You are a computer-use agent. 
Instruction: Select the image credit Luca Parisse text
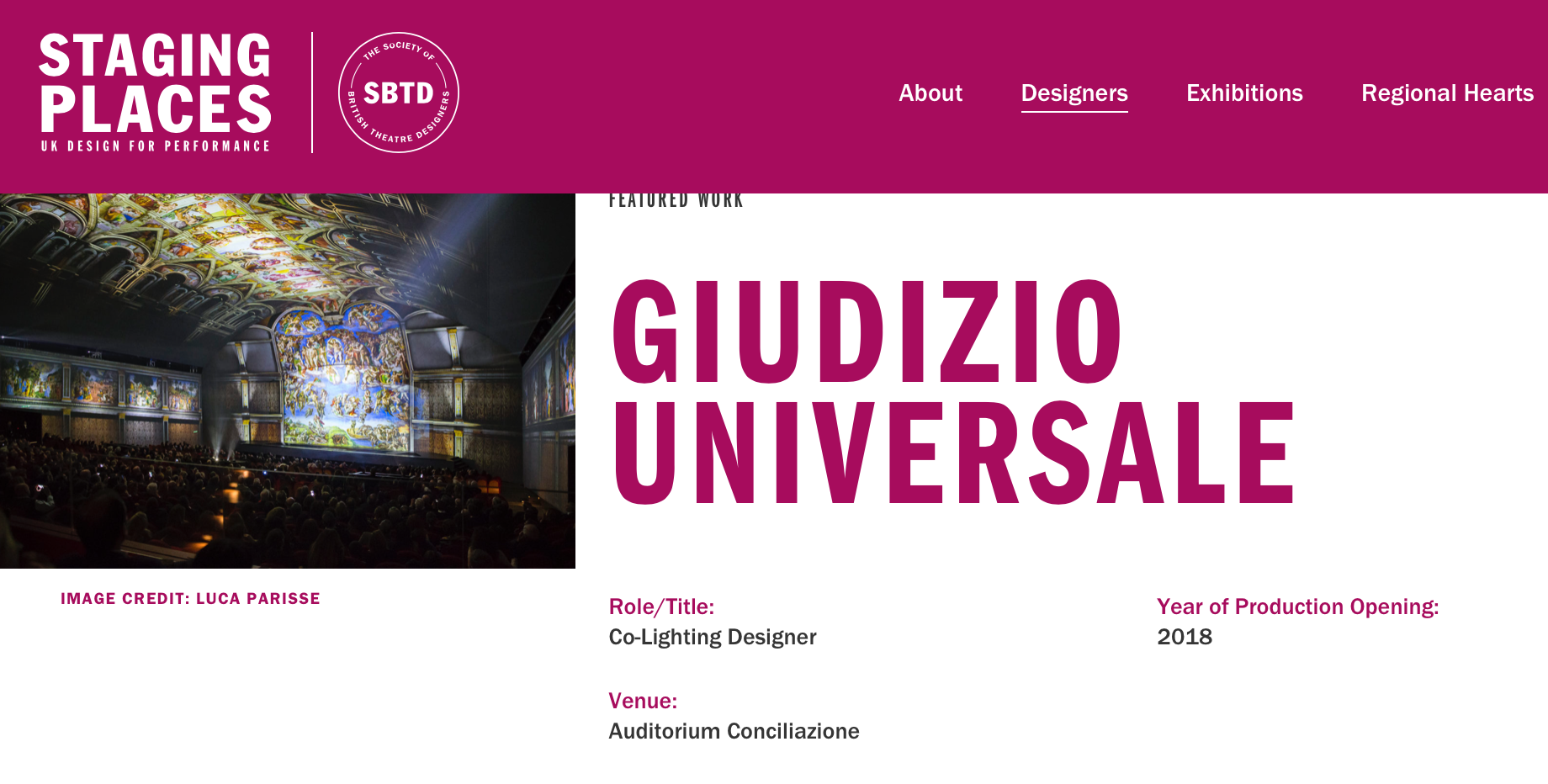coord(190,599)
